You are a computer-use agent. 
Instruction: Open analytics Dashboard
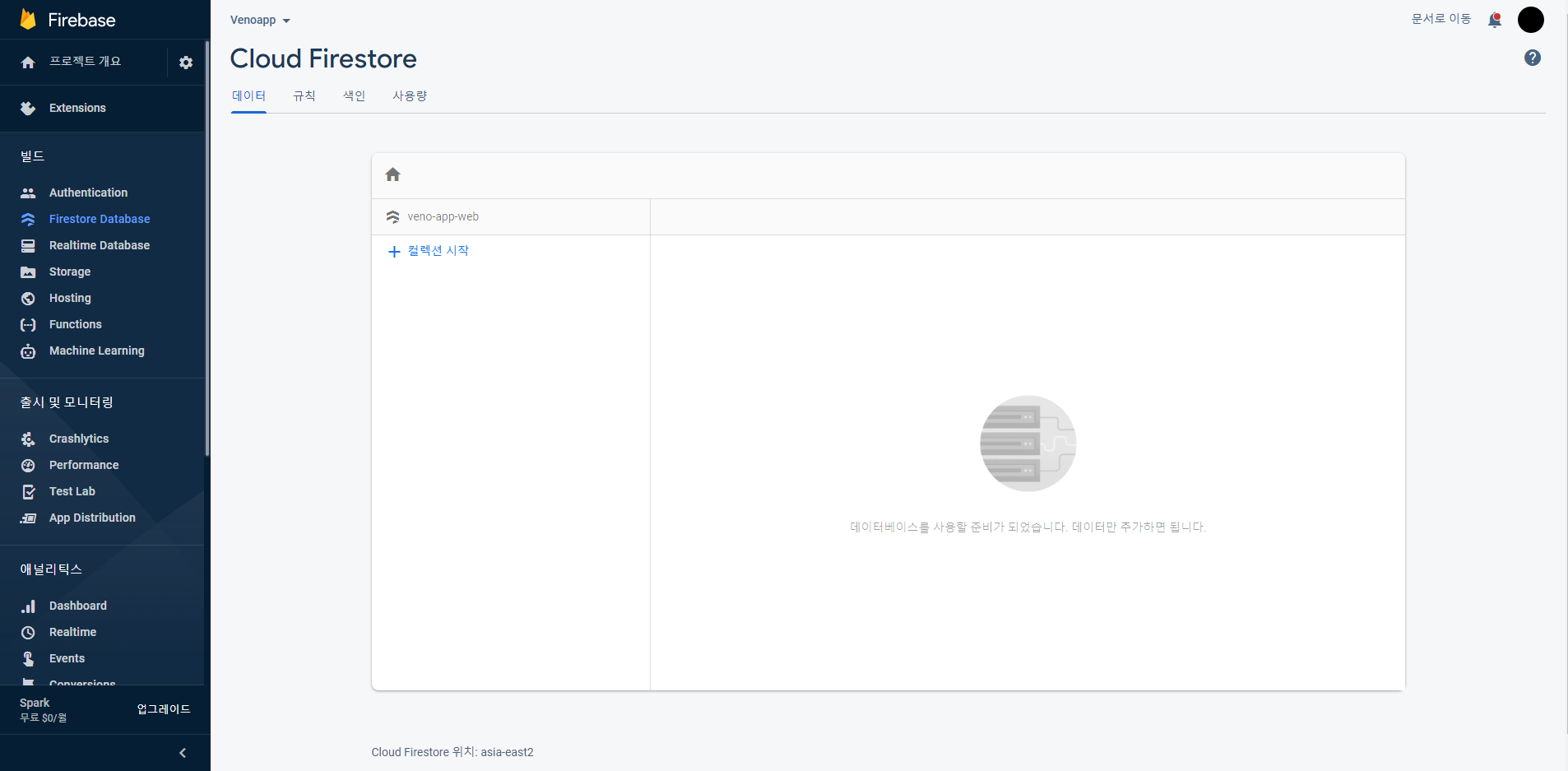(78, 606)
